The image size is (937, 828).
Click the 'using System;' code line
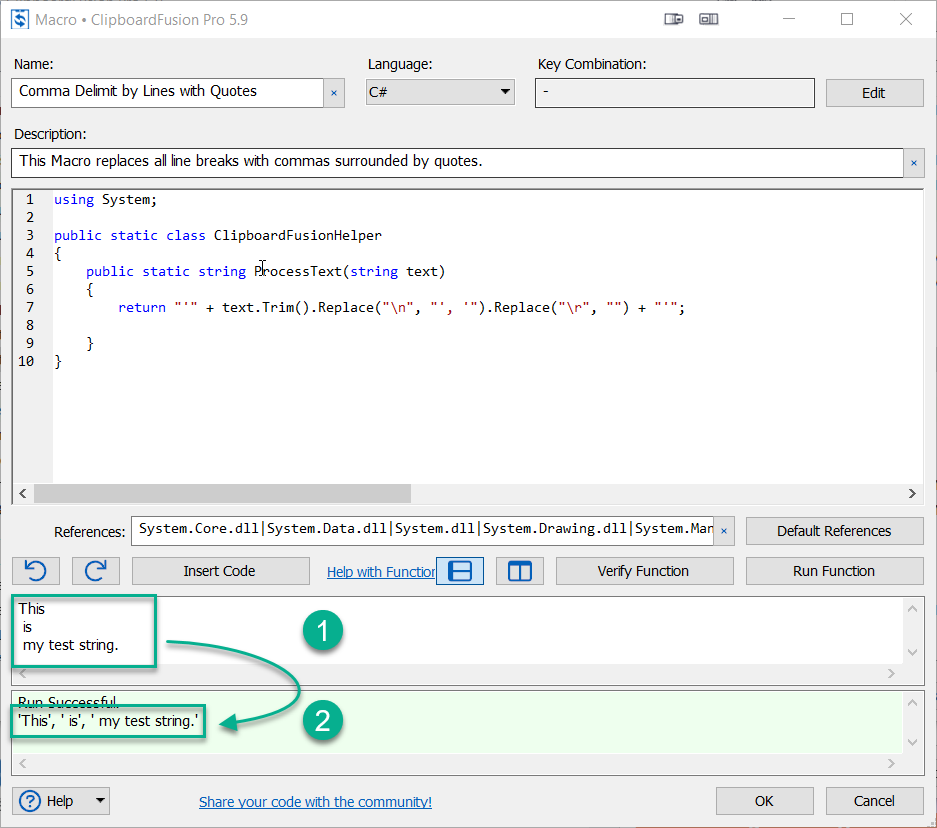[x=105, y=200]
